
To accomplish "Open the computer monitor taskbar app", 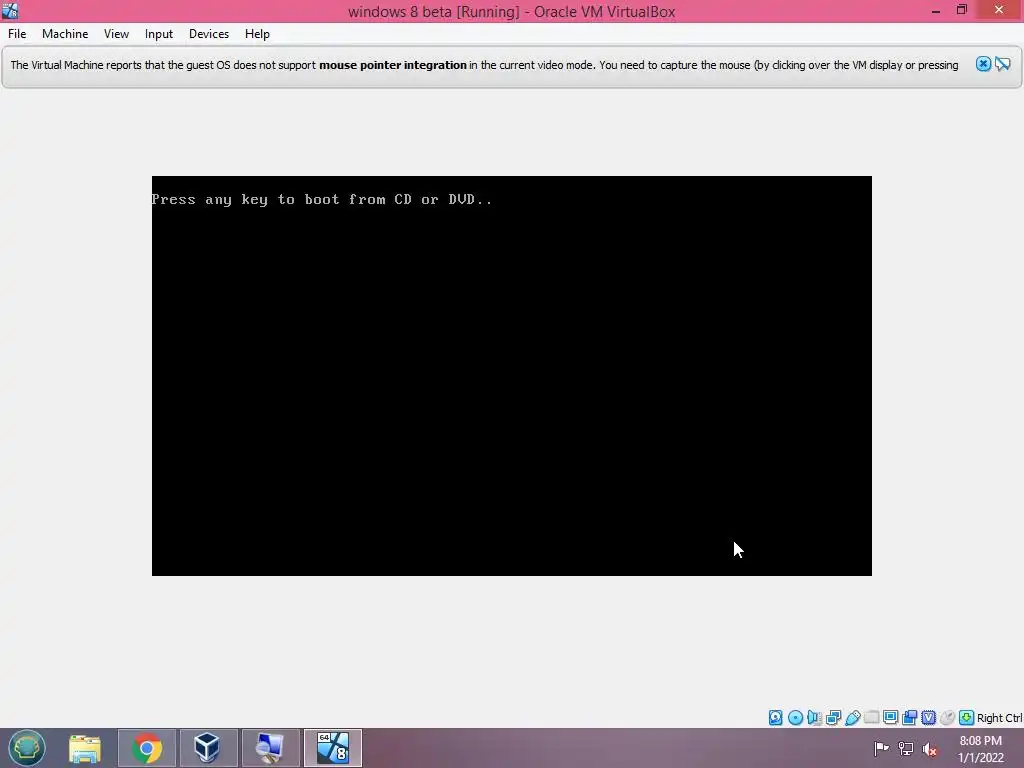I will [x=270, y=748].
